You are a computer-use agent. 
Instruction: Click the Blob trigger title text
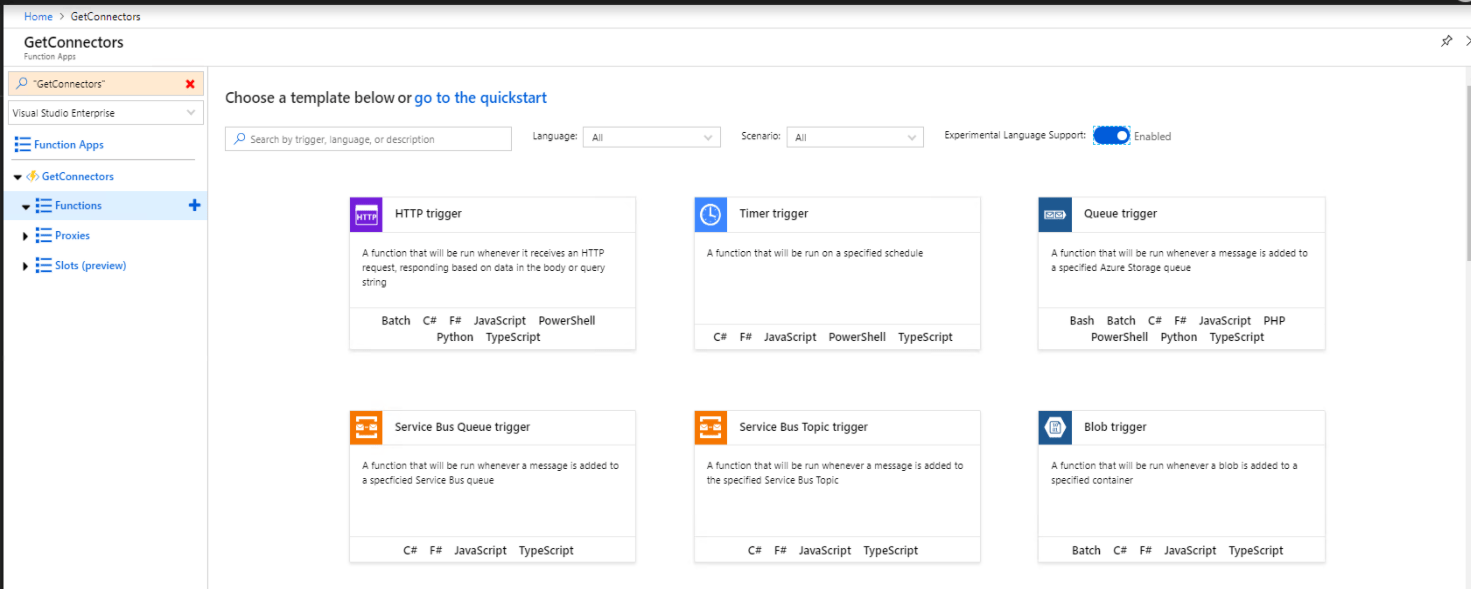pyautogui.click(x=1115, y=427)
